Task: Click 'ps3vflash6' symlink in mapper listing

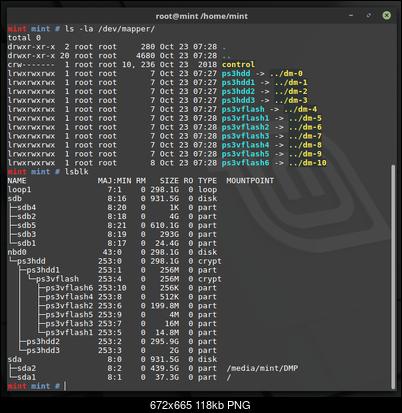Action: click(x=245, y=163)
